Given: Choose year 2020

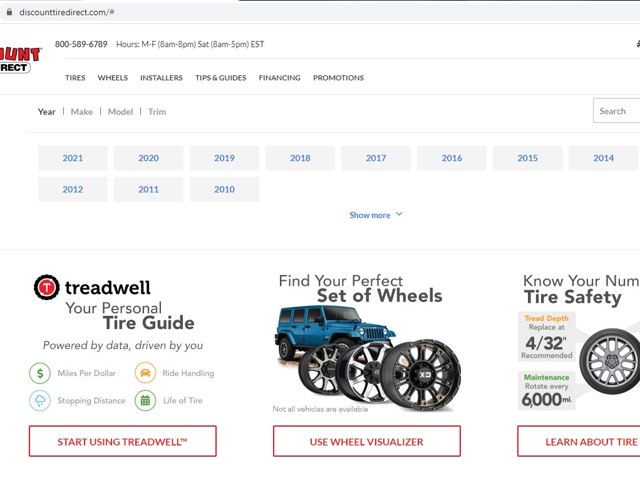Looking at the screenshot, I should [149, 158].
